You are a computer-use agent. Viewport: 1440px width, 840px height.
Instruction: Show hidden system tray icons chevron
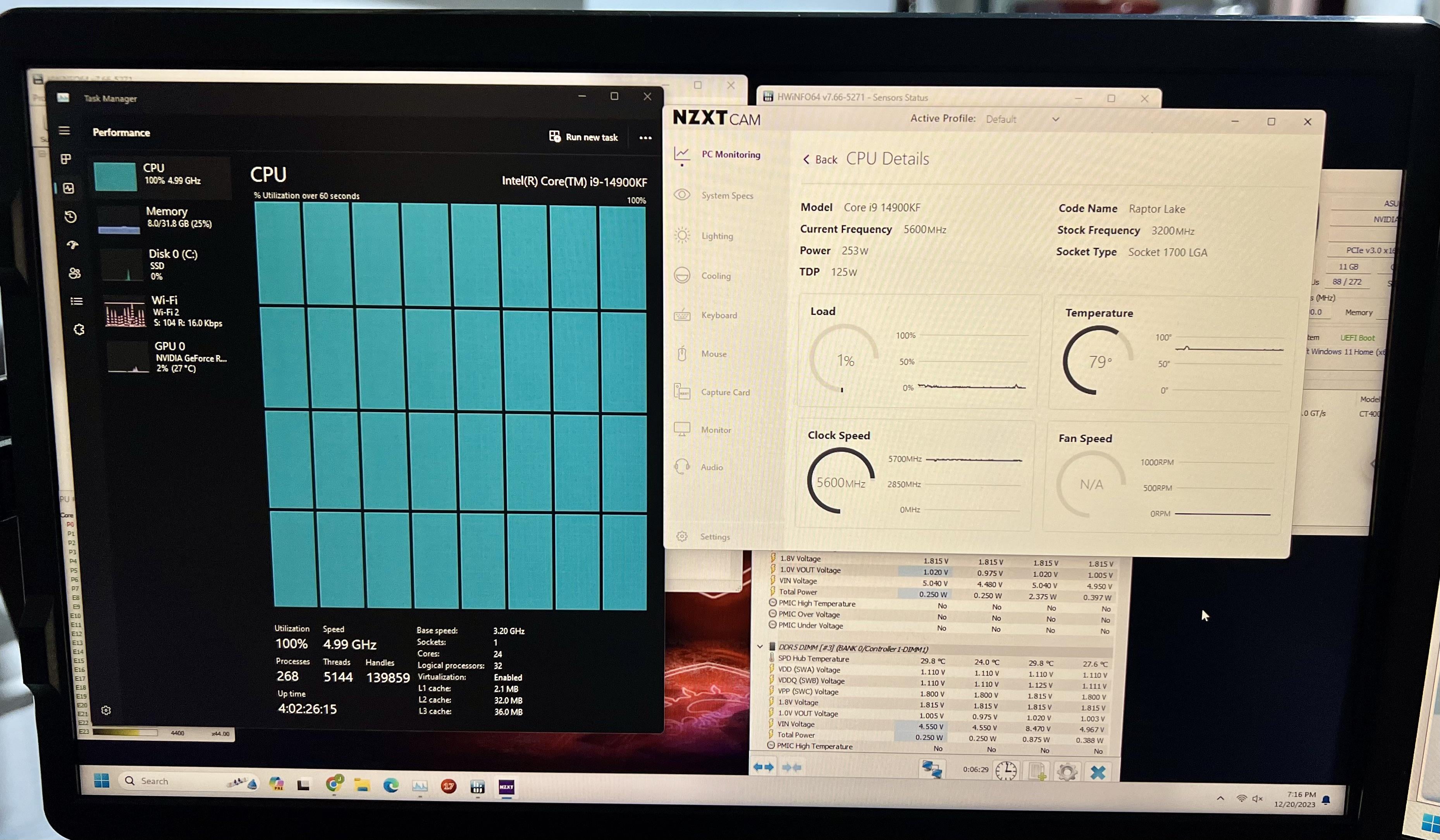1221,798
